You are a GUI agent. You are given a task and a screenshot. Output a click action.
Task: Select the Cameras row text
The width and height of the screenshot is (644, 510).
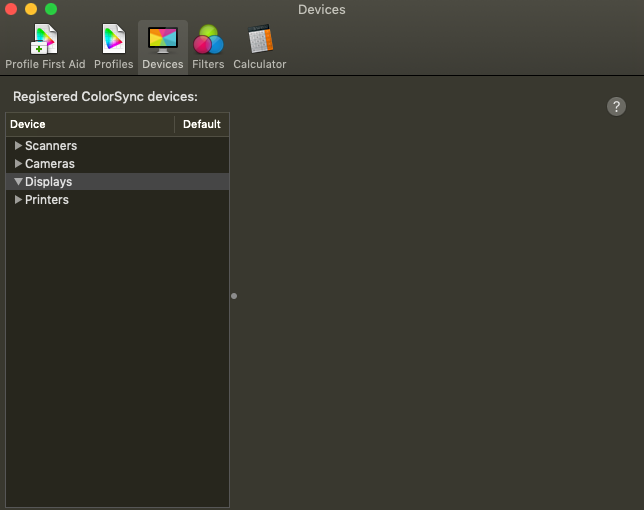tap(50, 164)
